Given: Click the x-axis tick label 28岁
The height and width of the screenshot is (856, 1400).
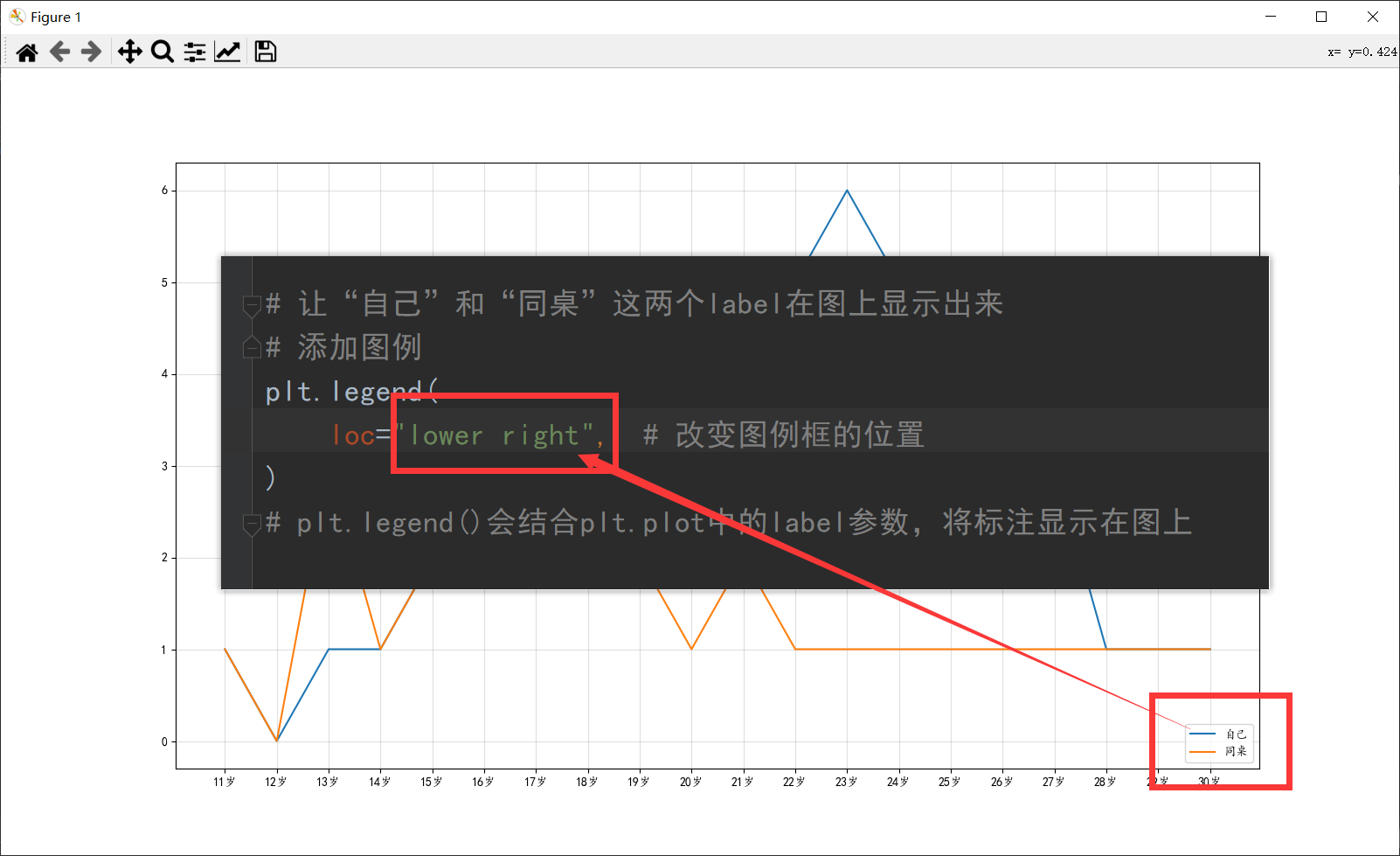Looking at the screenshot, I should click(x=1105, y=782).
